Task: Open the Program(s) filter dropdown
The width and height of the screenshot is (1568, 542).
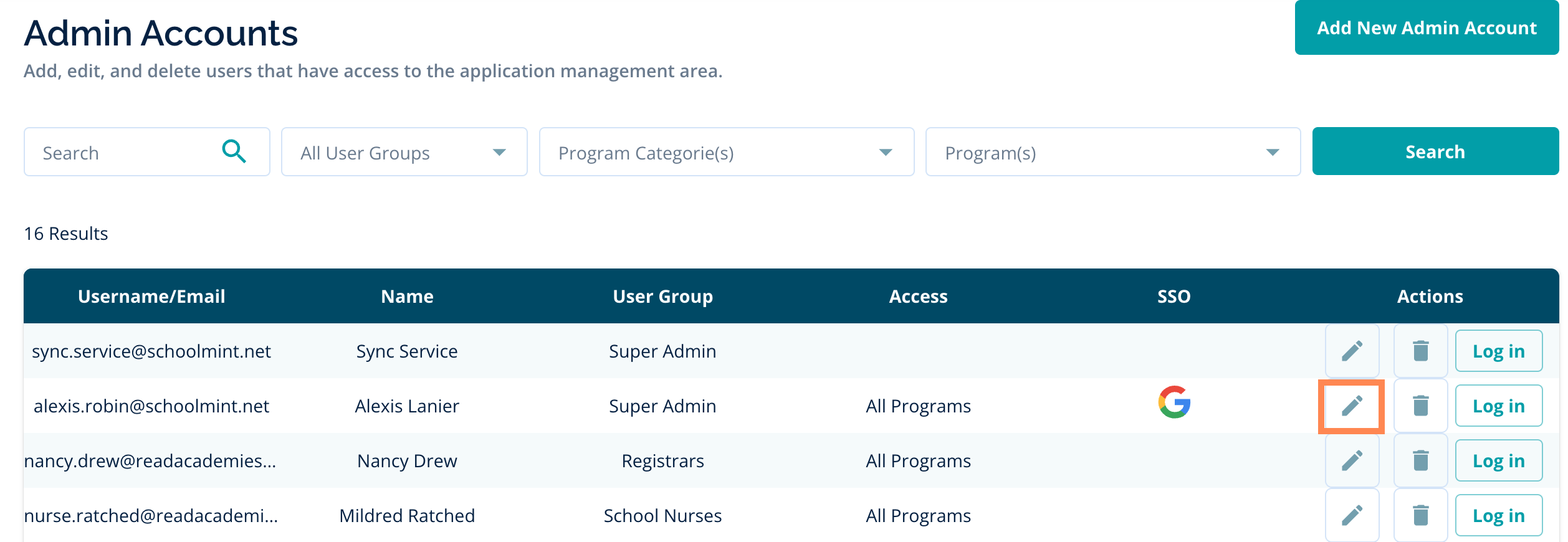Action: (x=1112, y=152)
